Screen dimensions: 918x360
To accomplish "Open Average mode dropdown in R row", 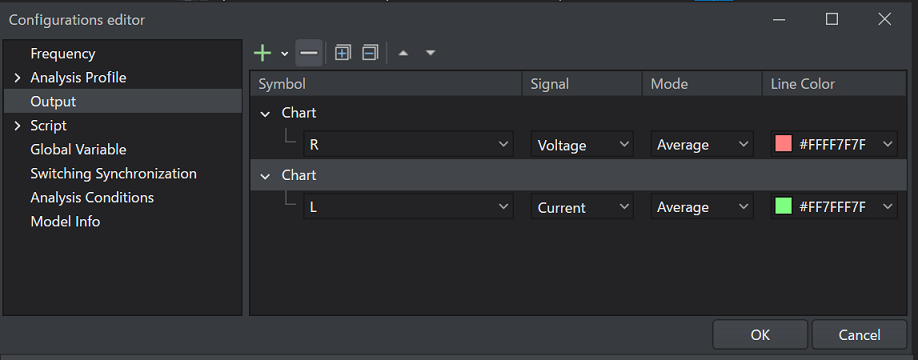I will 702,144.
